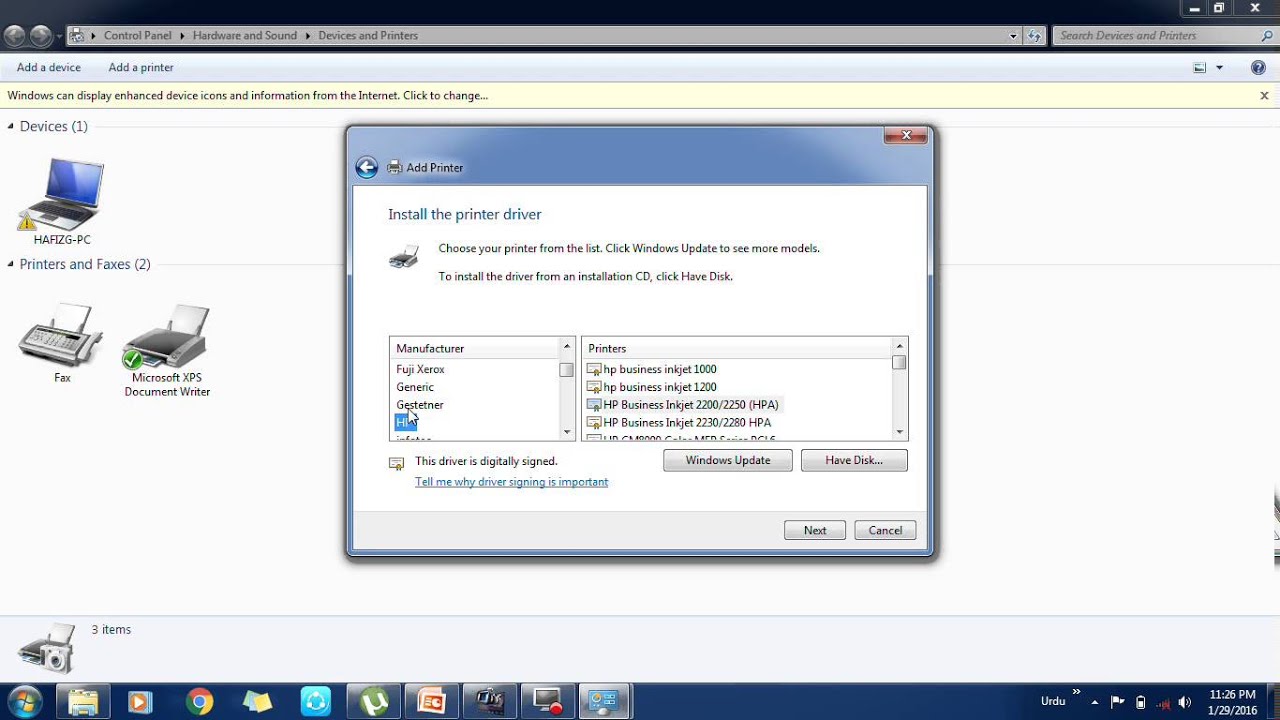Click the Have Disk button
Screen dimensions: 1280x720
[x=854, y=460]
